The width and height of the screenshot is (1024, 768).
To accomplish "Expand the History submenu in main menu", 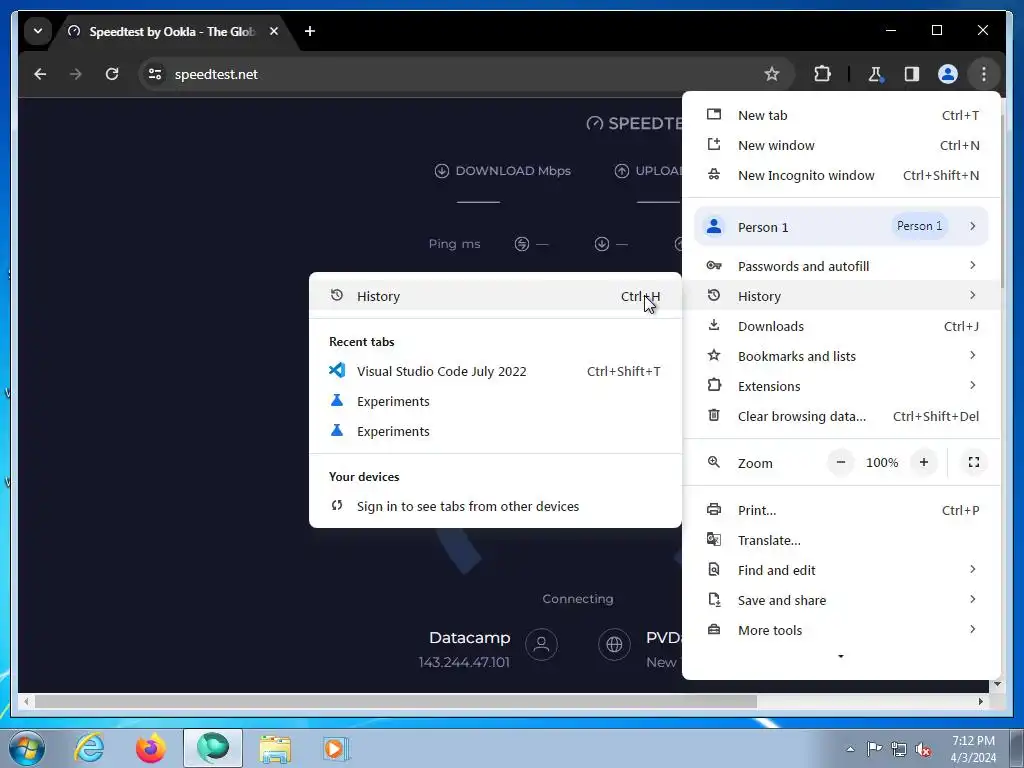I will pos(841,296).
